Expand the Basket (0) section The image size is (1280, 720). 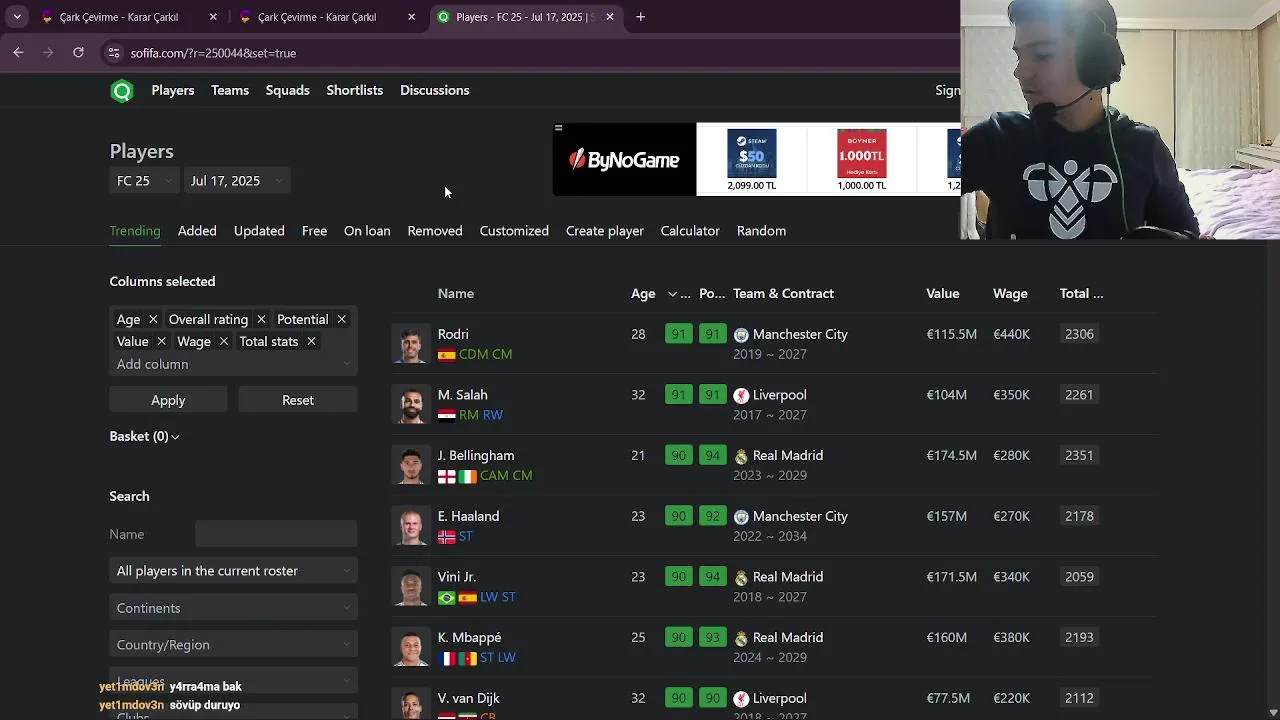pos(144,436)
